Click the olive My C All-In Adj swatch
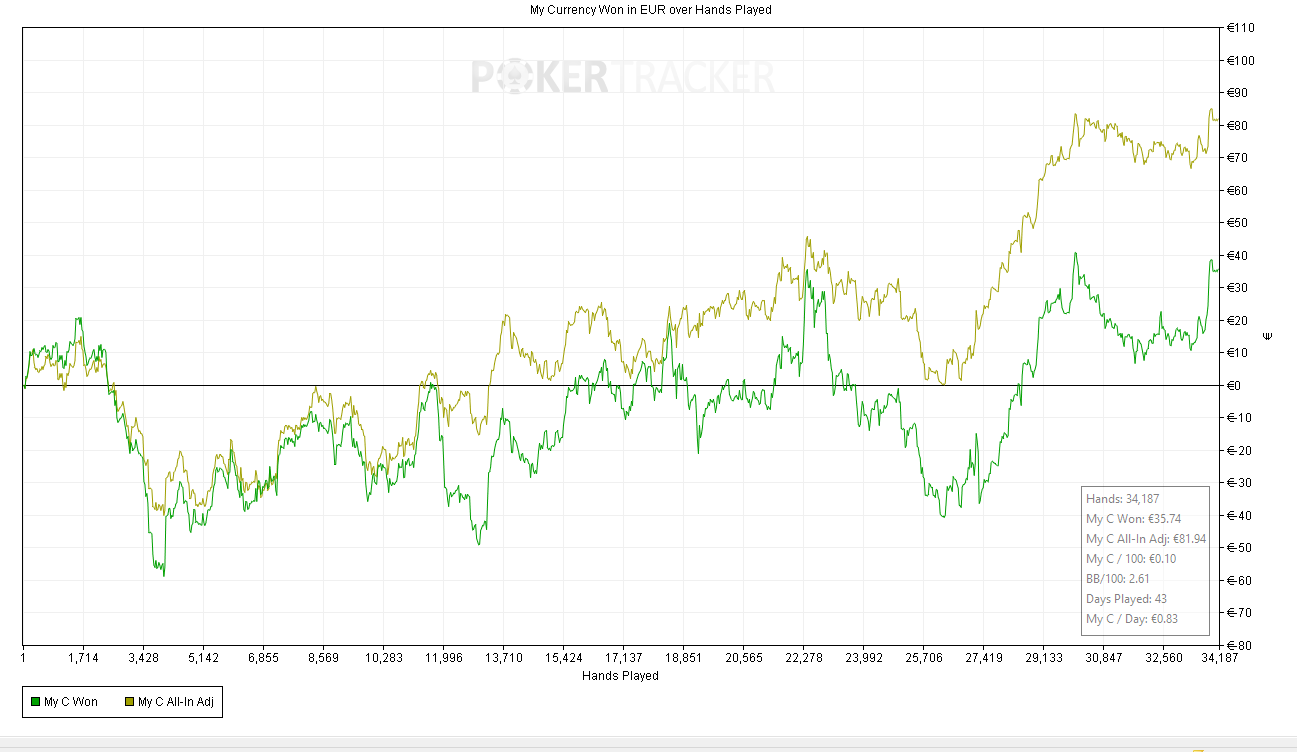This screenshot has height=752, width=1297. [130, 702]
